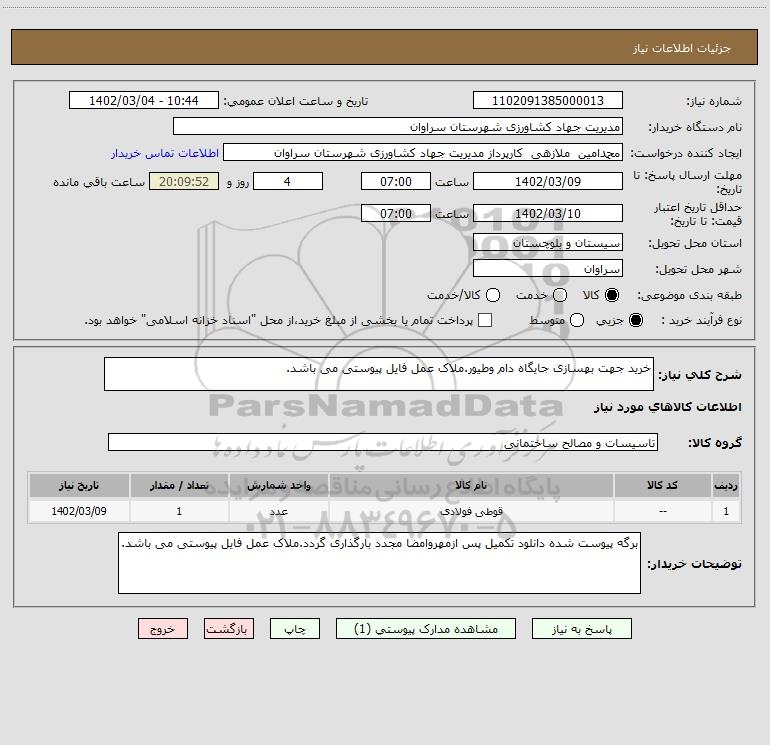Click the response deadline time 07:00 field
770x745 pixels.
click(396, 181)
